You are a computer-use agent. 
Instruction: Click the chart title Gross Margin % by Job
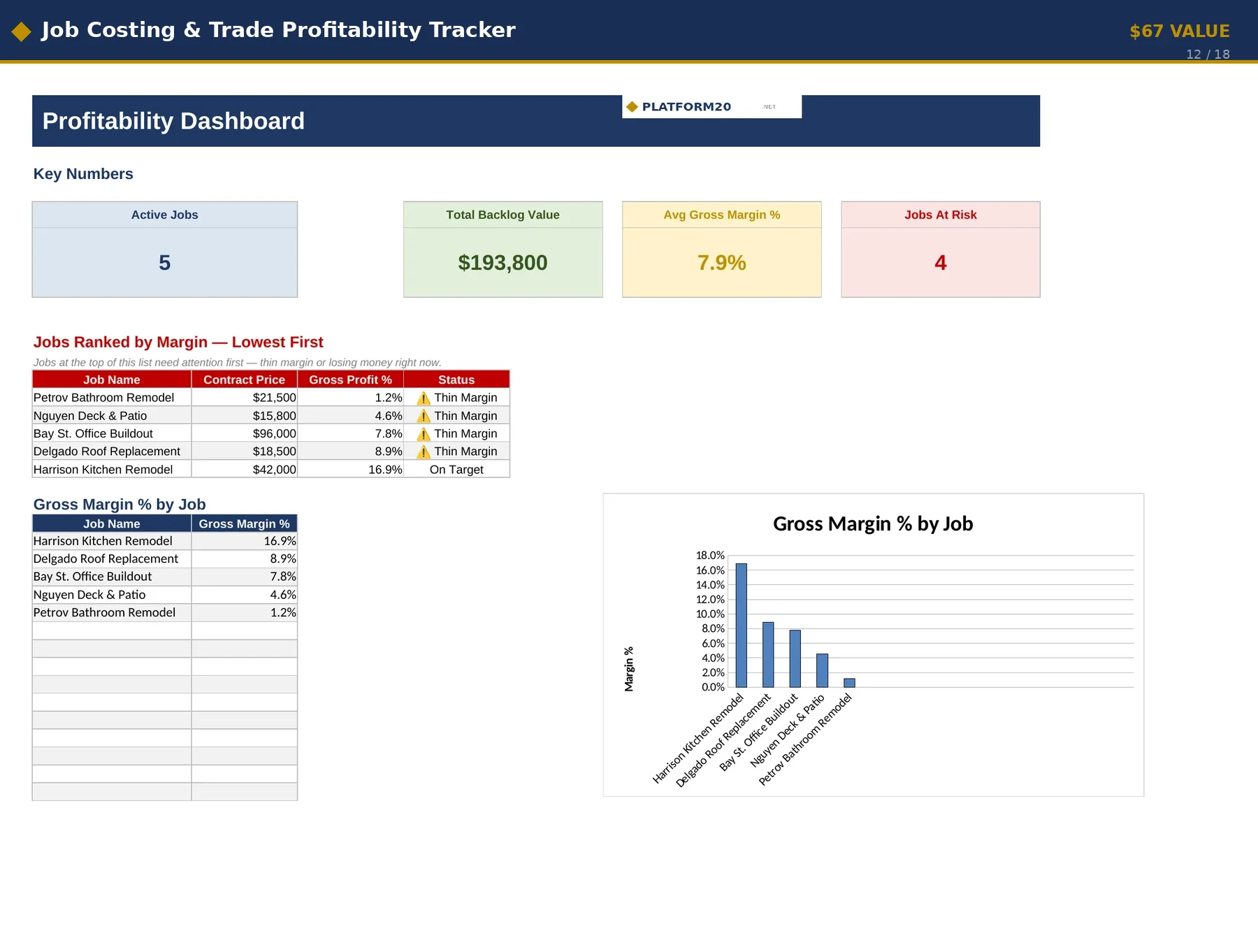[x=873, y=524]
